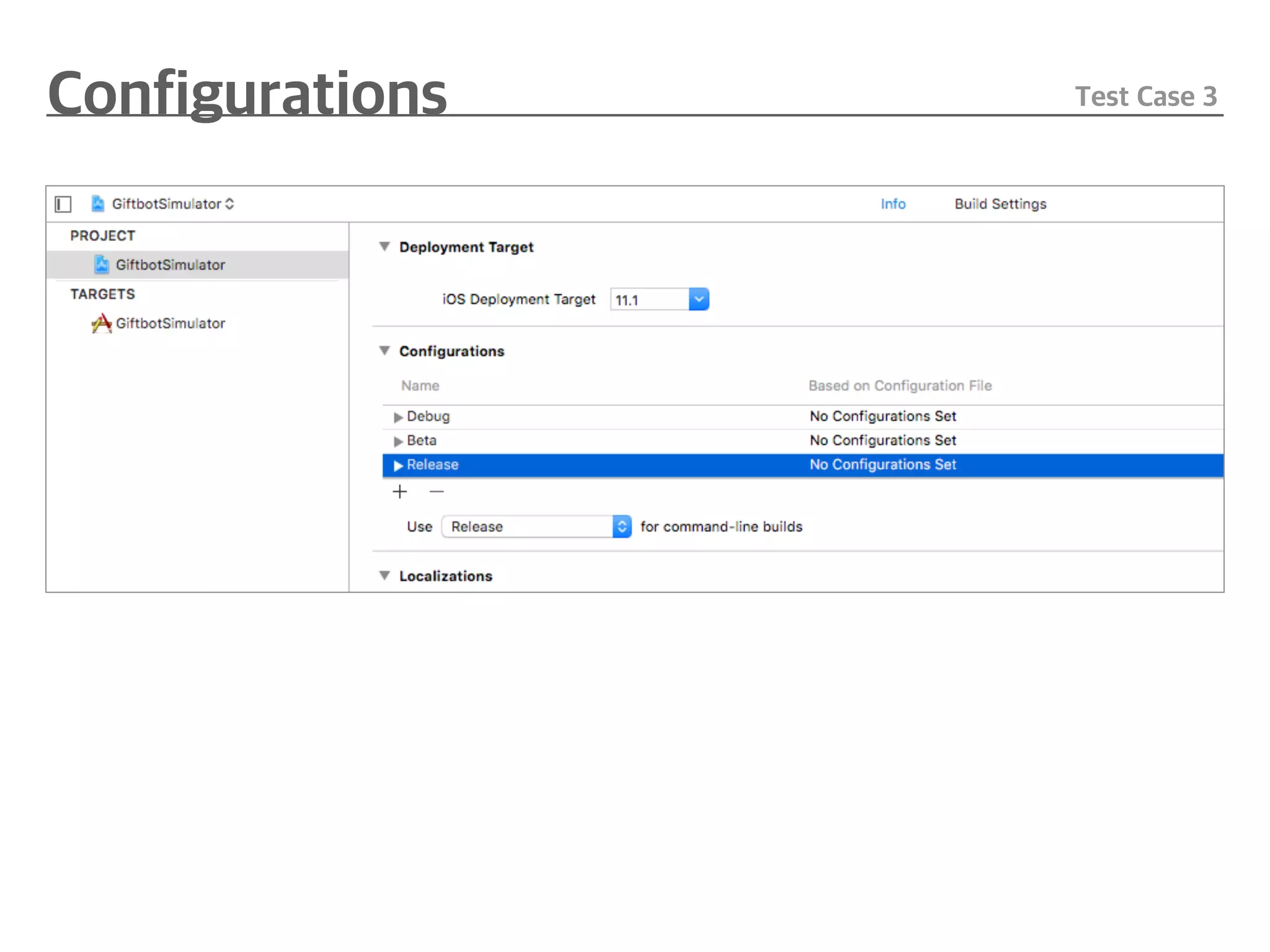Image resolution: width=1270 pixels, height=952 pixels.
Task: Remove the configuration with the minus button
Action: [x=437, y=492]
